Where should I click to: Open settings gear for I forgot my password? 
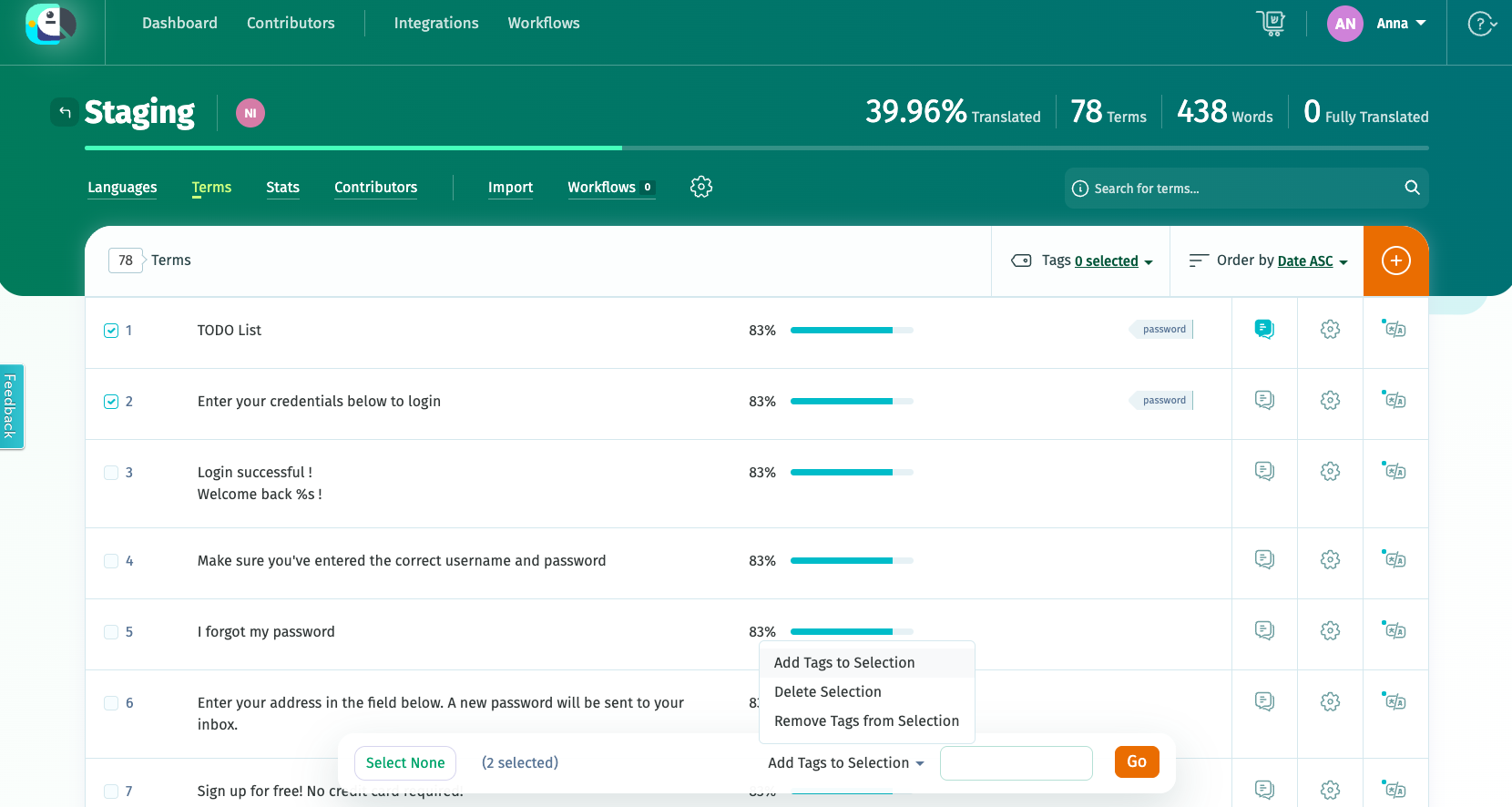coord(1330,630)
